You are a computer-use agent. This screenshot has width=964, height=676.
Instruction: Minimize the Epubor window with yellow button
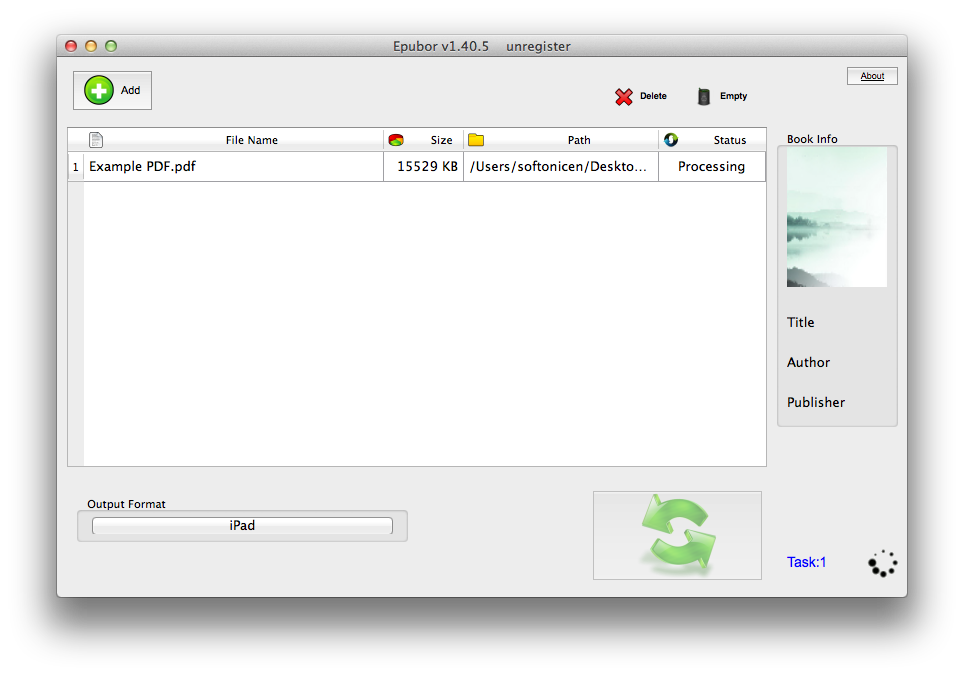point(91,46)
